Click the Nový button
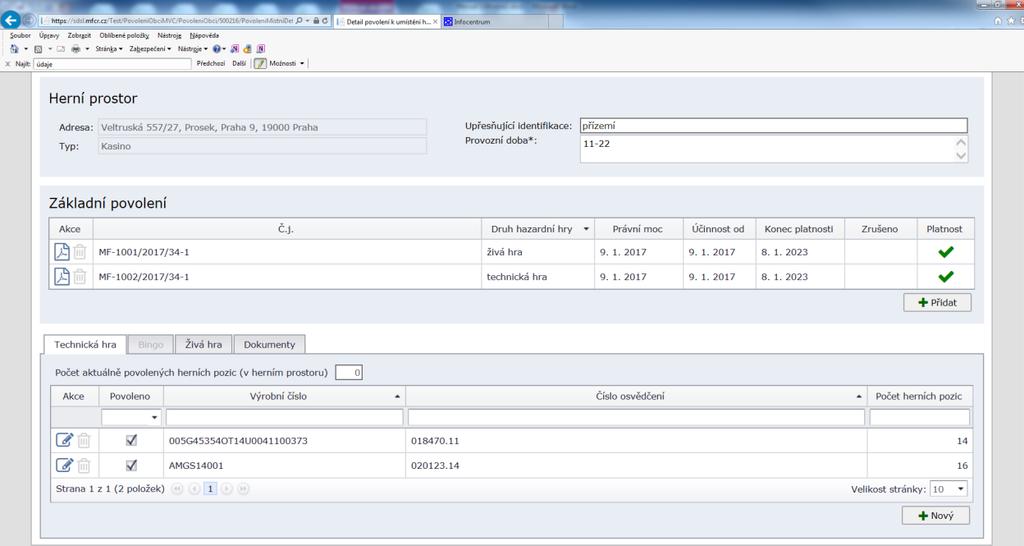The image size is (1024, 546). 936,515
